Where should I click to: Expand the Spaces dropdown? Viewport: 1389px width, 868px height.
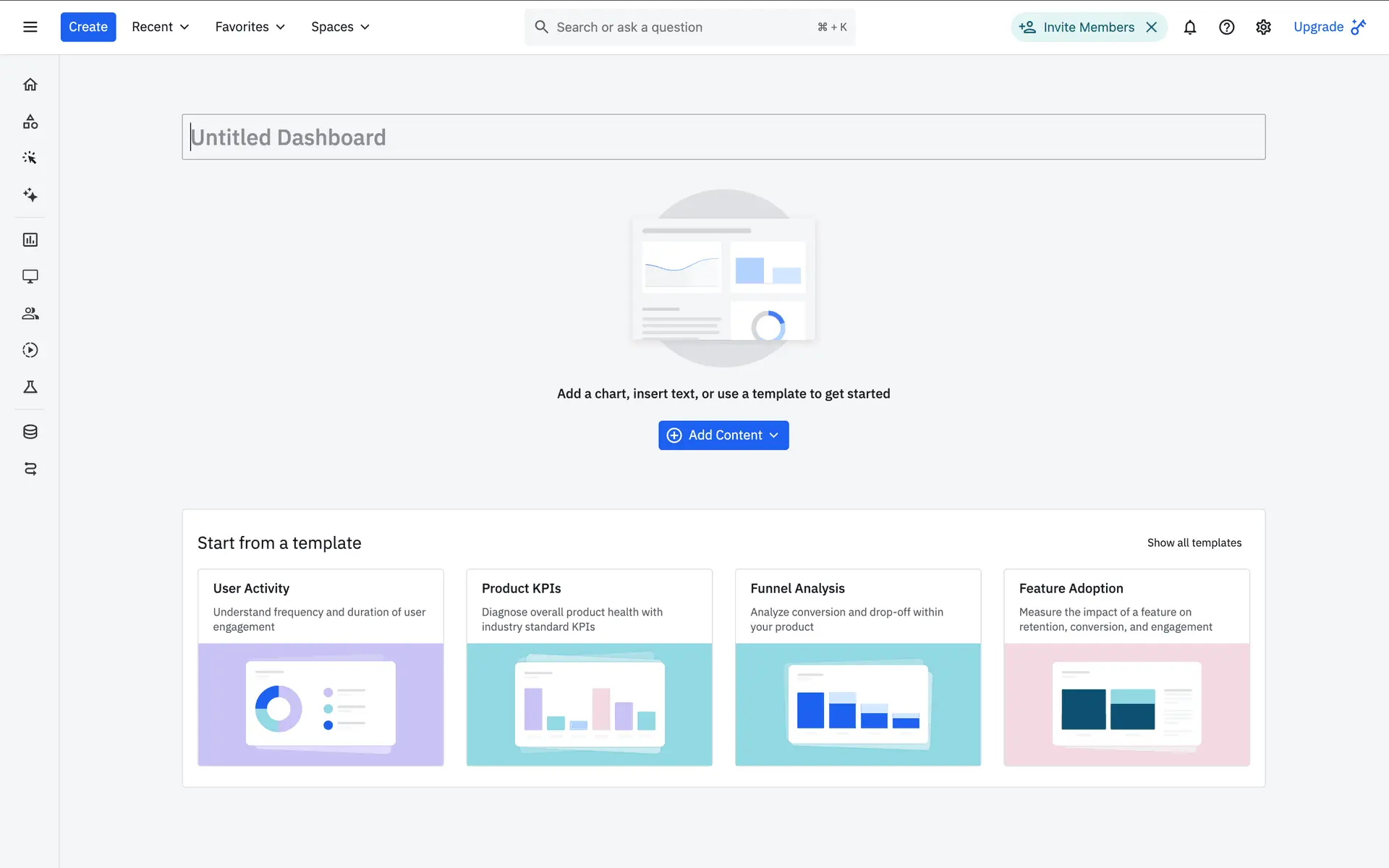(x=340, y=27)
